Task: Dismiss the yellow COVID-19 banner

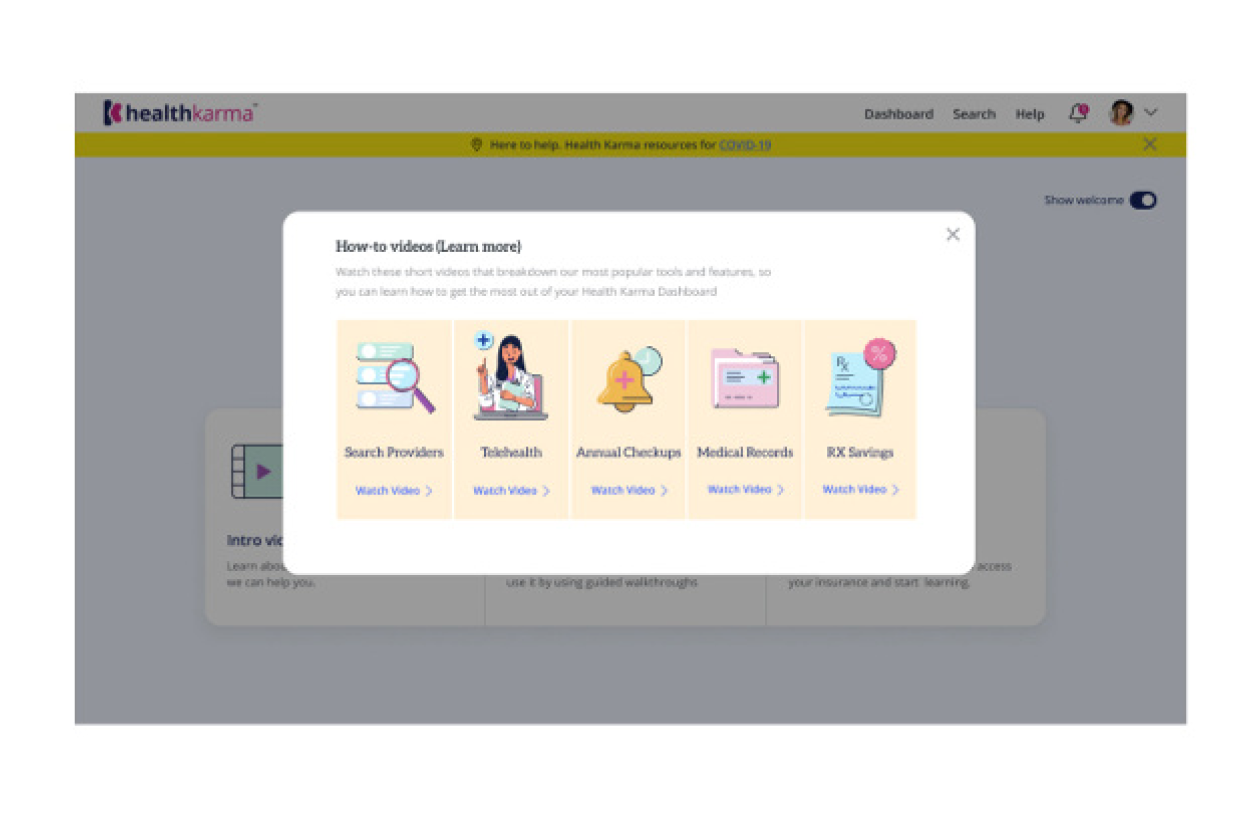Action: (1149, 144)
